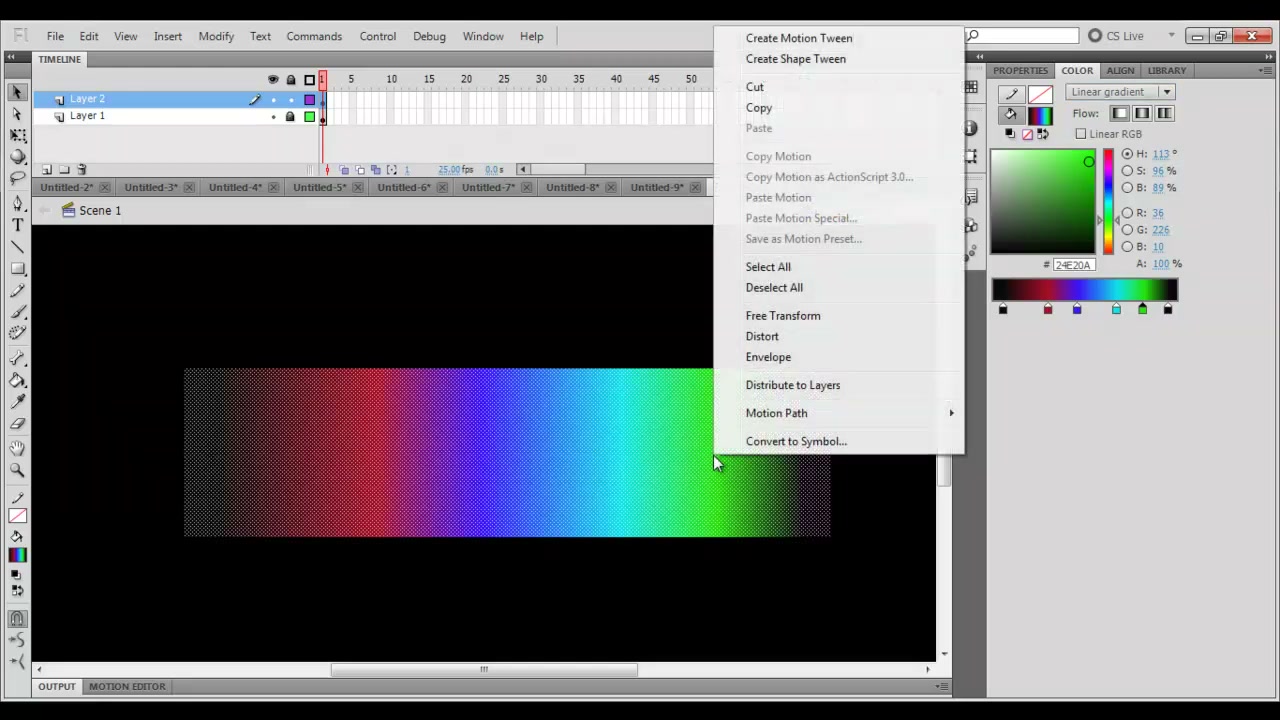Select the S saturation radio button
Screen dimensions: 1280x720
pyautogui.click(x=1127, y=171)
